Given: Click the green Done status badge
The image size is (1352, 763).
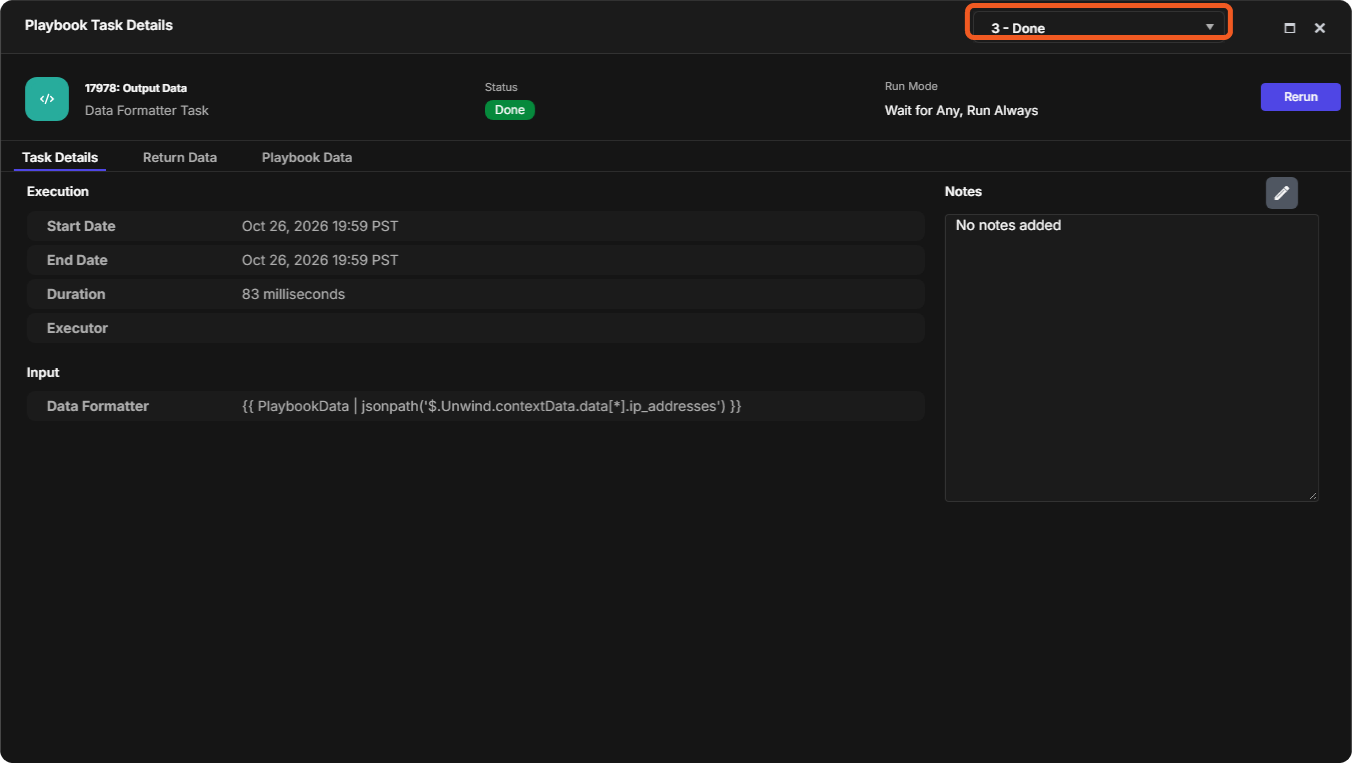Looking at the screenshot, I should click(x=510, y=110).
